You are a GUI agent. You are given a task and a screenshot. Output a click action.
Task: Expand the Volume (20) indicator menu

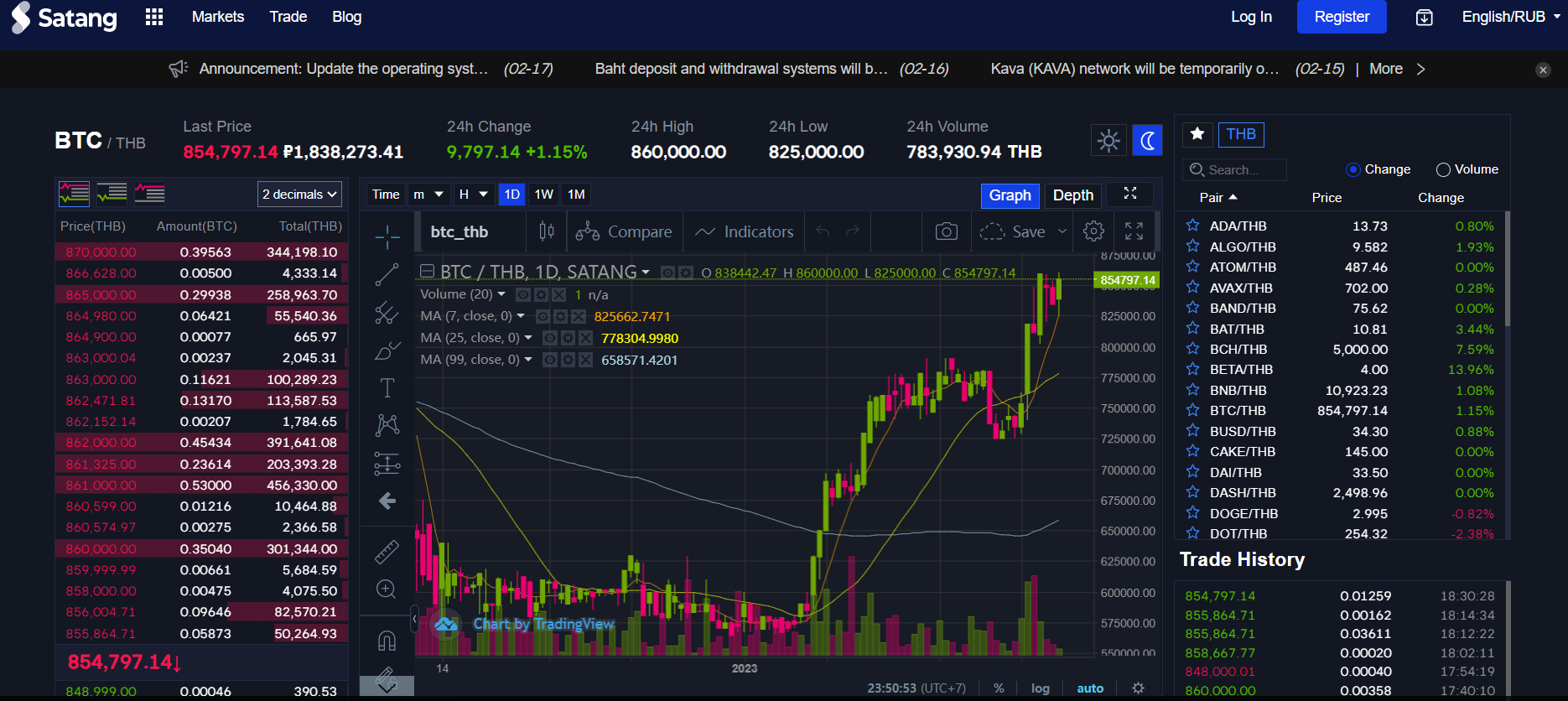501,294
